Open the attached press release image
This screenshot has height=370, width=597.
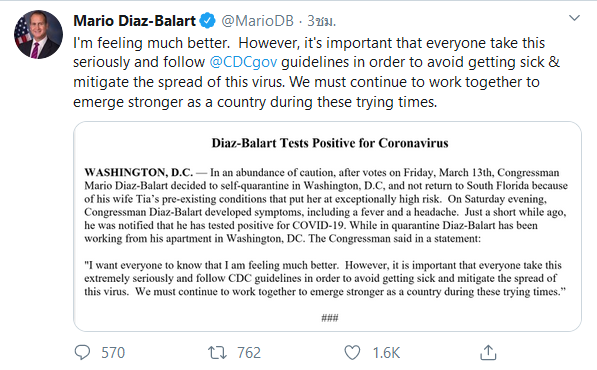coord(327,226)
